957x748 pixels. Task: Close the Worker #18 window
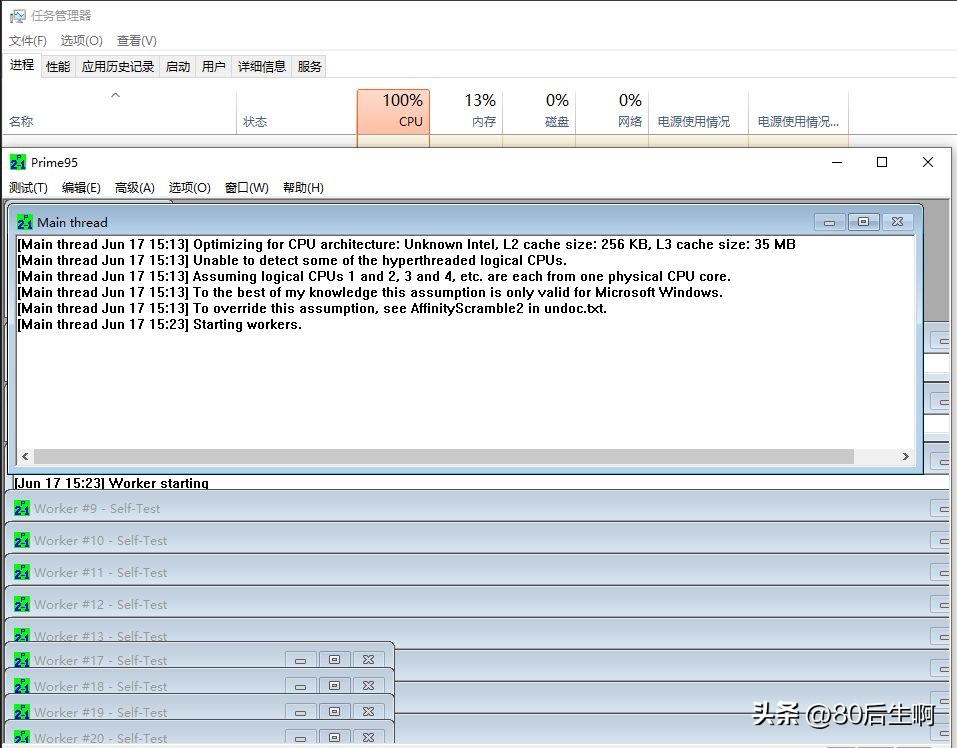[x=369, y=686]
